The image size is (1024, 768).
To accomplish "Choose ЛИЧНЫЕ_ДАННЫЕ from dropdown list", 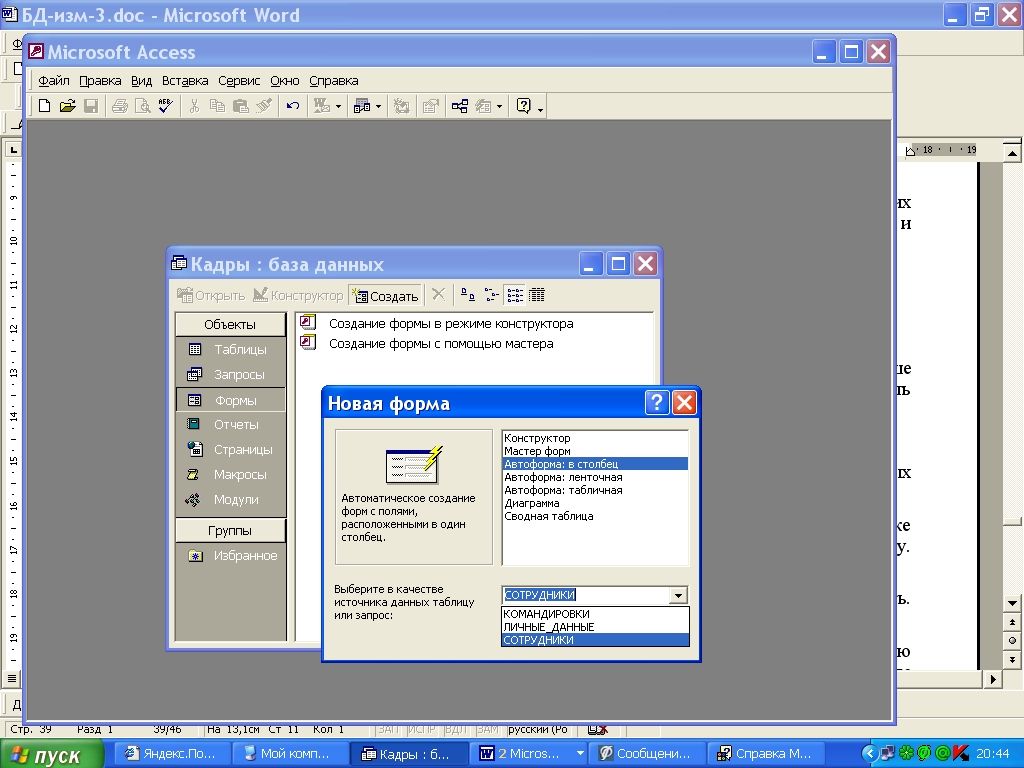I will pos(595,627).
